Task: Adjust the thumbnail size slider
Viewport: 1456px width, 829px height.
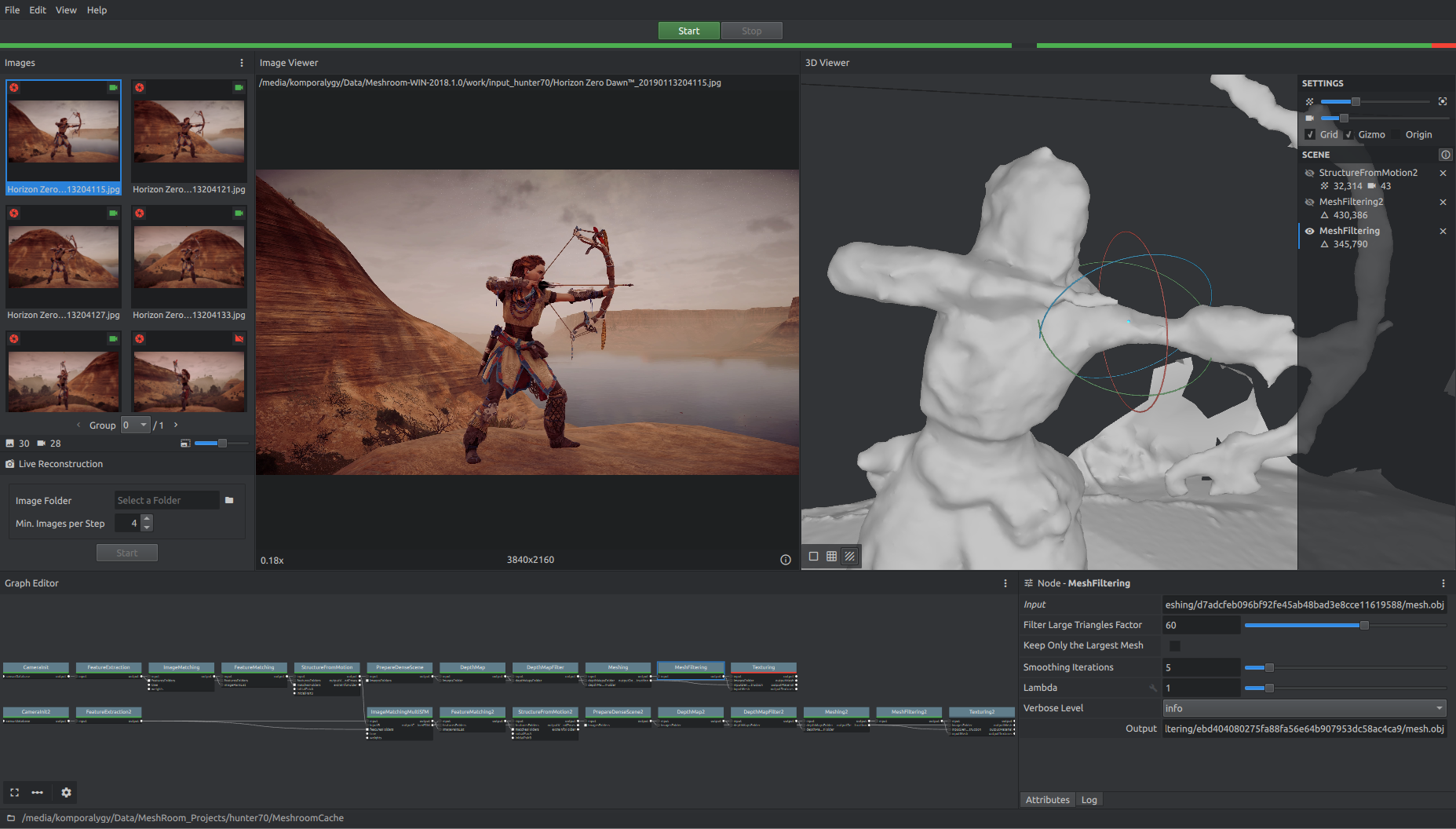Action: (221, 444)
